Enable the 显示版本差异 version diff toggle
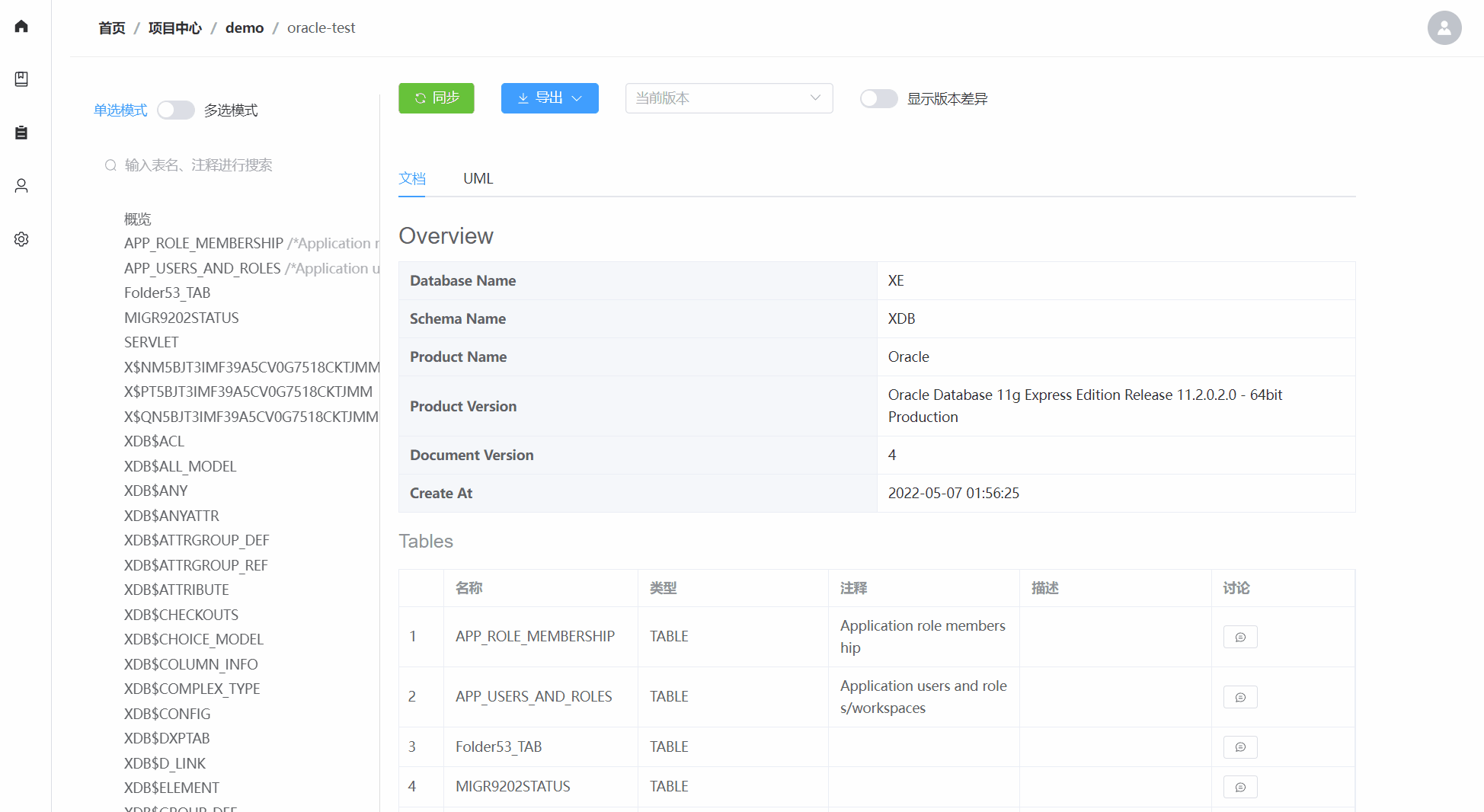Image resolution: width=1484 pixels, height=812 pixels. [878, 98]
